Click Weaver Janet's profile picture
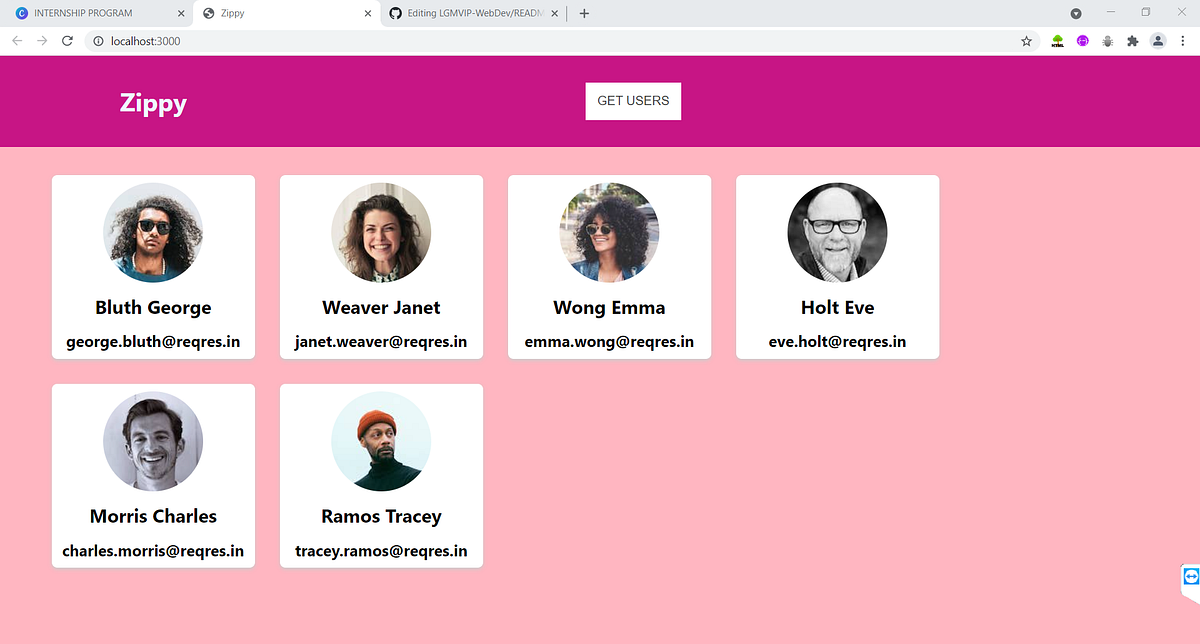1200x644 pixels. pyautogui.click(x=381, y=232)
